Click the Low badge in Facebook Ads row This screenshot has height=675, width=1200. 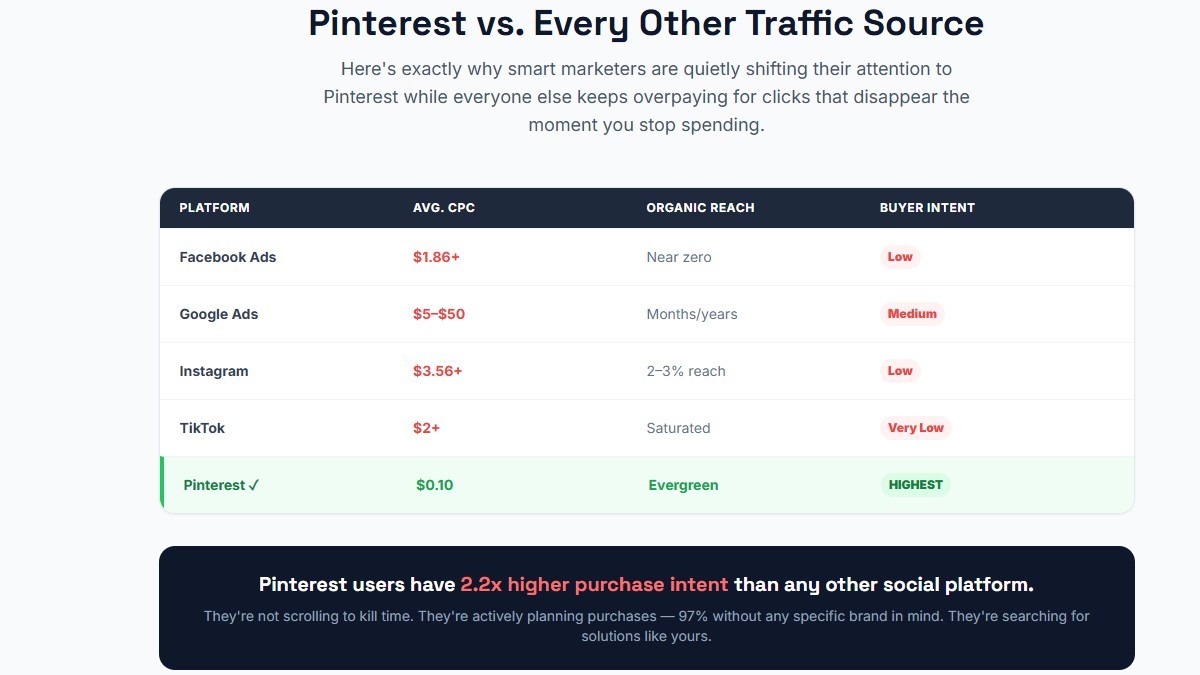(900, 257)
